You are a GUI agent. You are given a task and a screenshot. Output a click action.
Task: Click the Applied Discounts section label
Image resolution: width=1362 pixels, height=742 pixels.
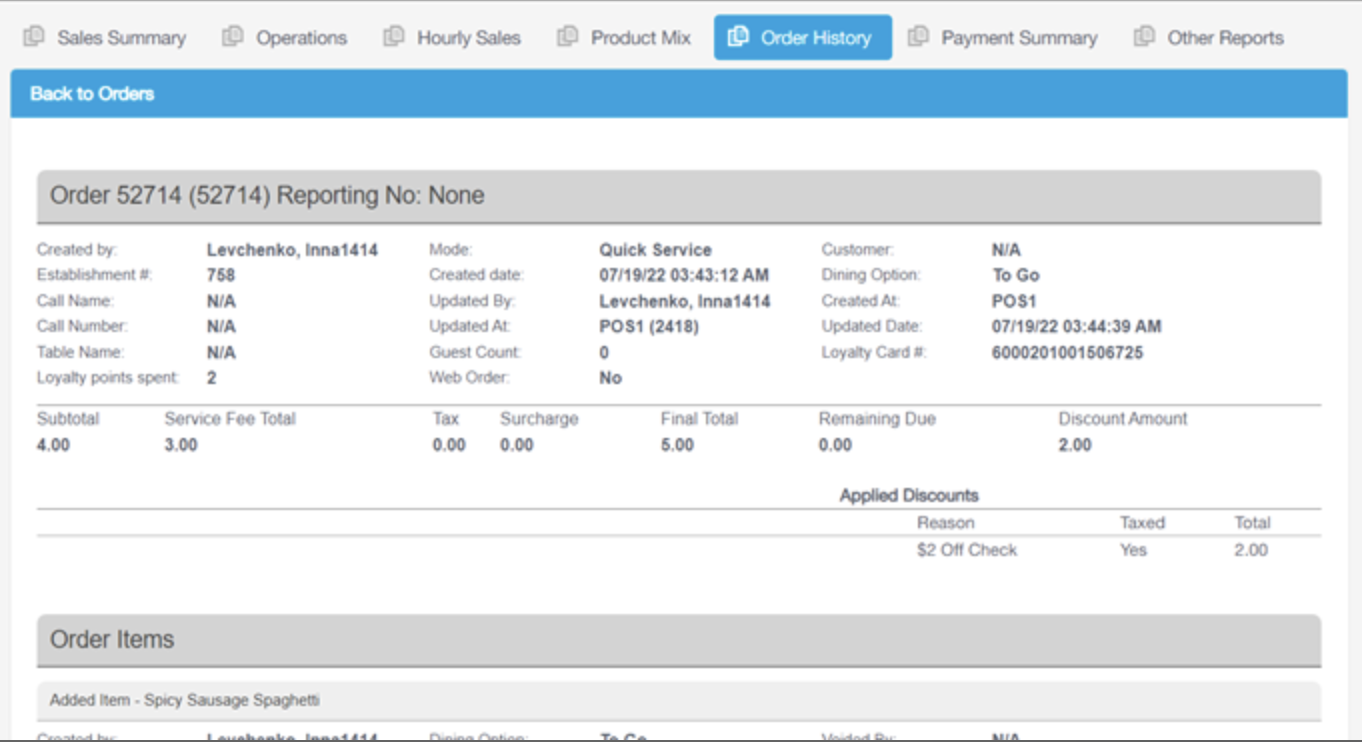tap(910, 495)
